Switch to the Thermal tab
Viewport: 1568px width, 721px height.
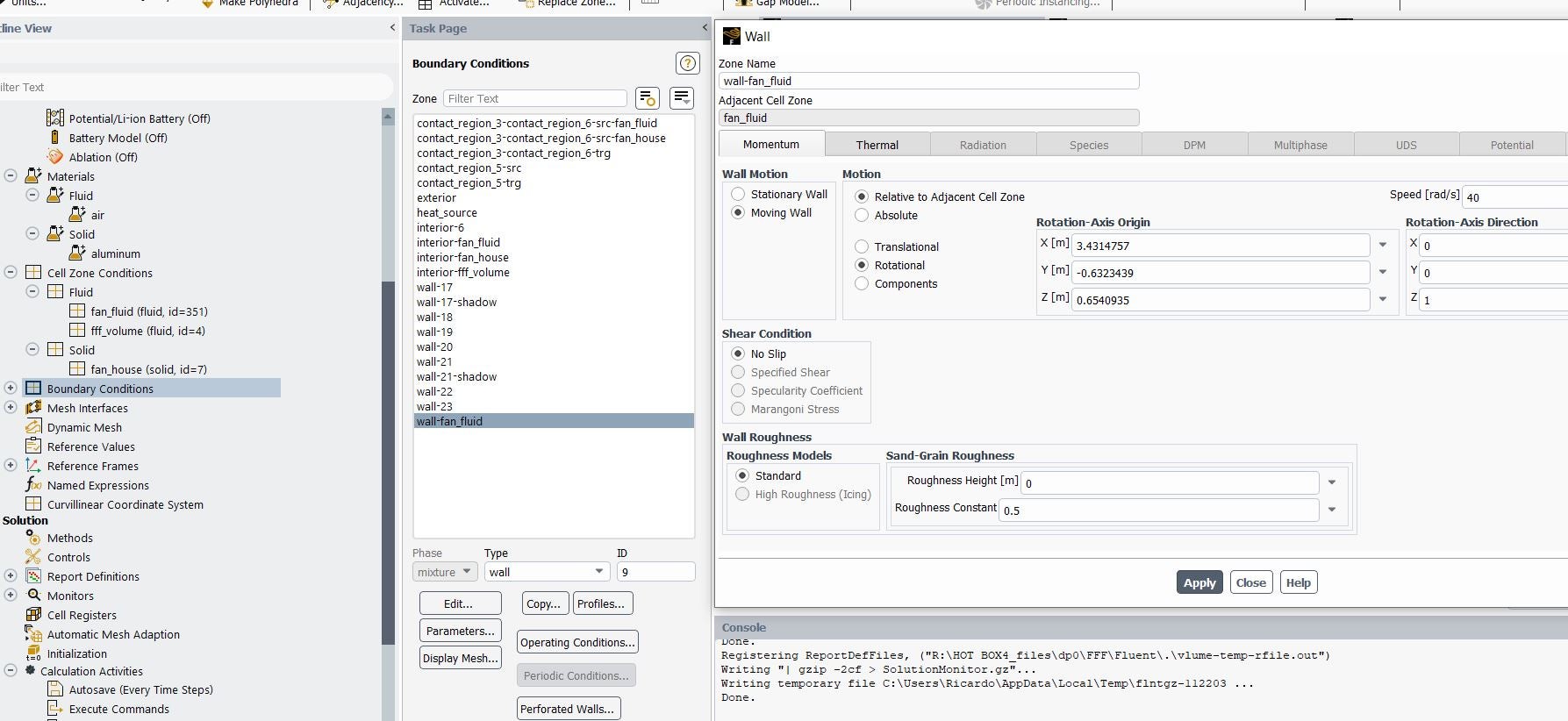(877, 145)
